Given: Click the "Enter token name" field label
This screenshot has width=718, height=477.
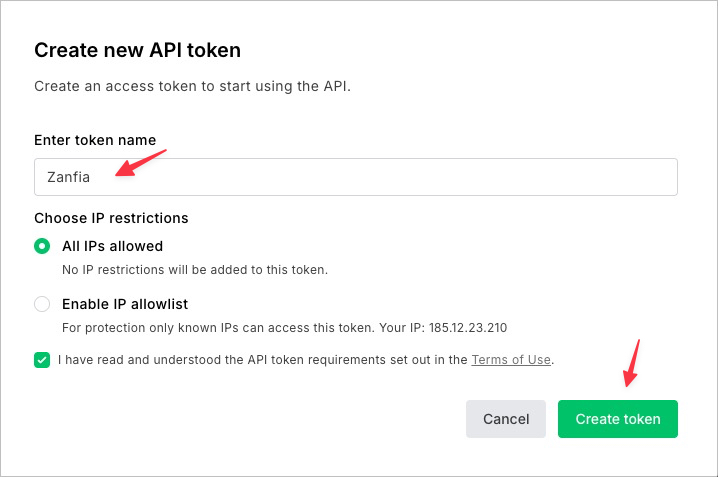Looking at the screenshot, I should click(95, 140).
